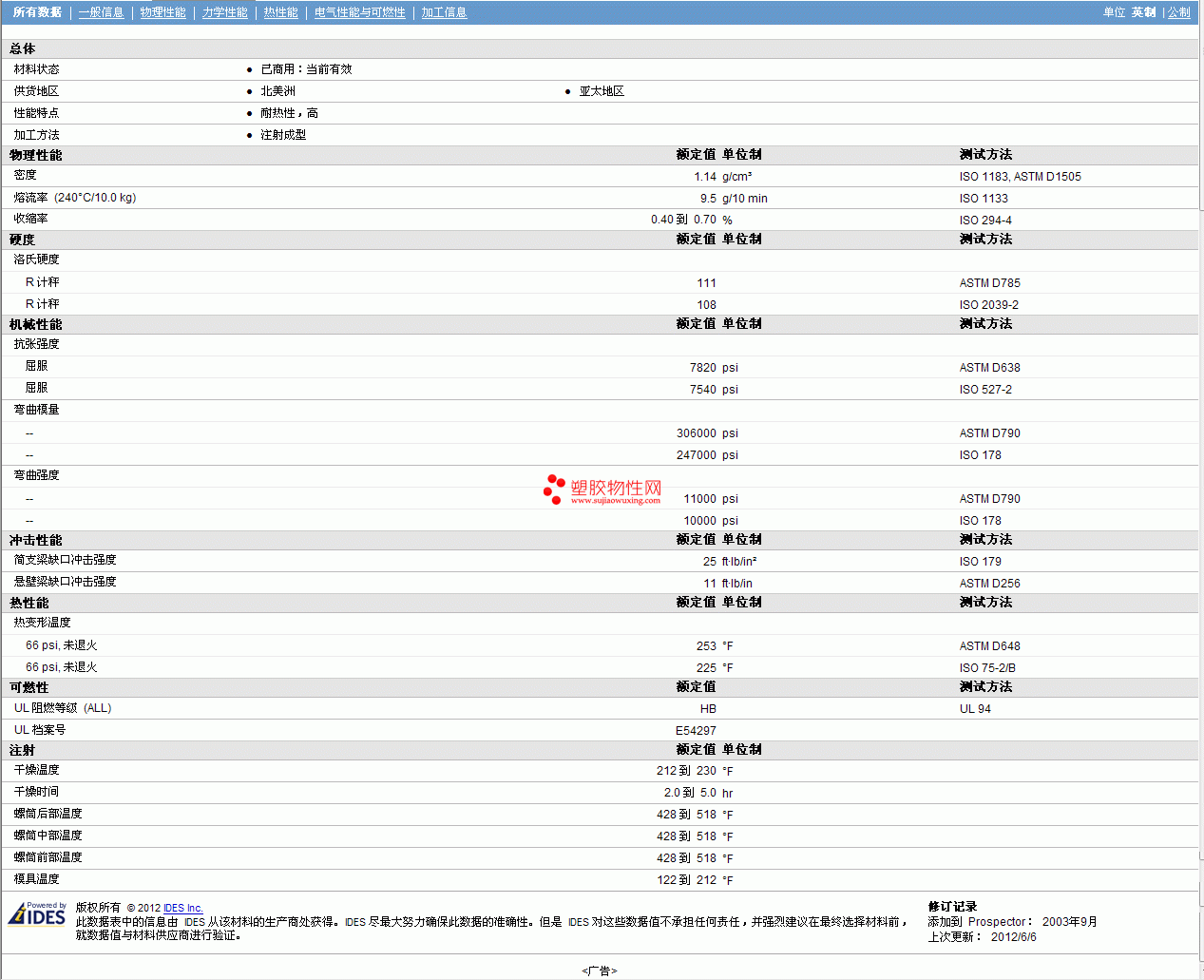This screenshot has height=980, width=1204.
Task: Click the 简支梁缺口冲击强度 row label
Action: 65,560
